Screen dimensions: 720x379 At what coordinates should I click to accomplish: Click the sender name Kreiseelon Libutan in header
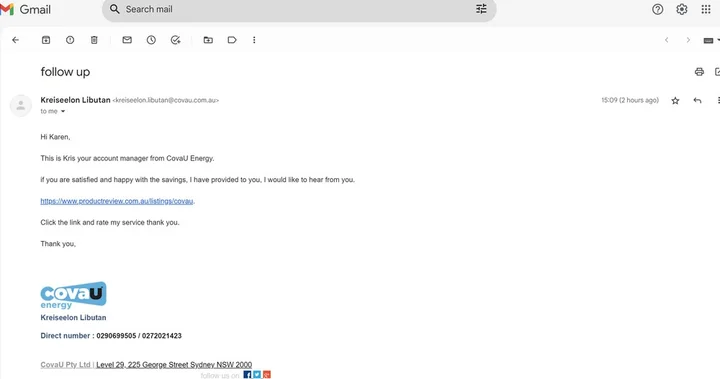coord(75,100)
